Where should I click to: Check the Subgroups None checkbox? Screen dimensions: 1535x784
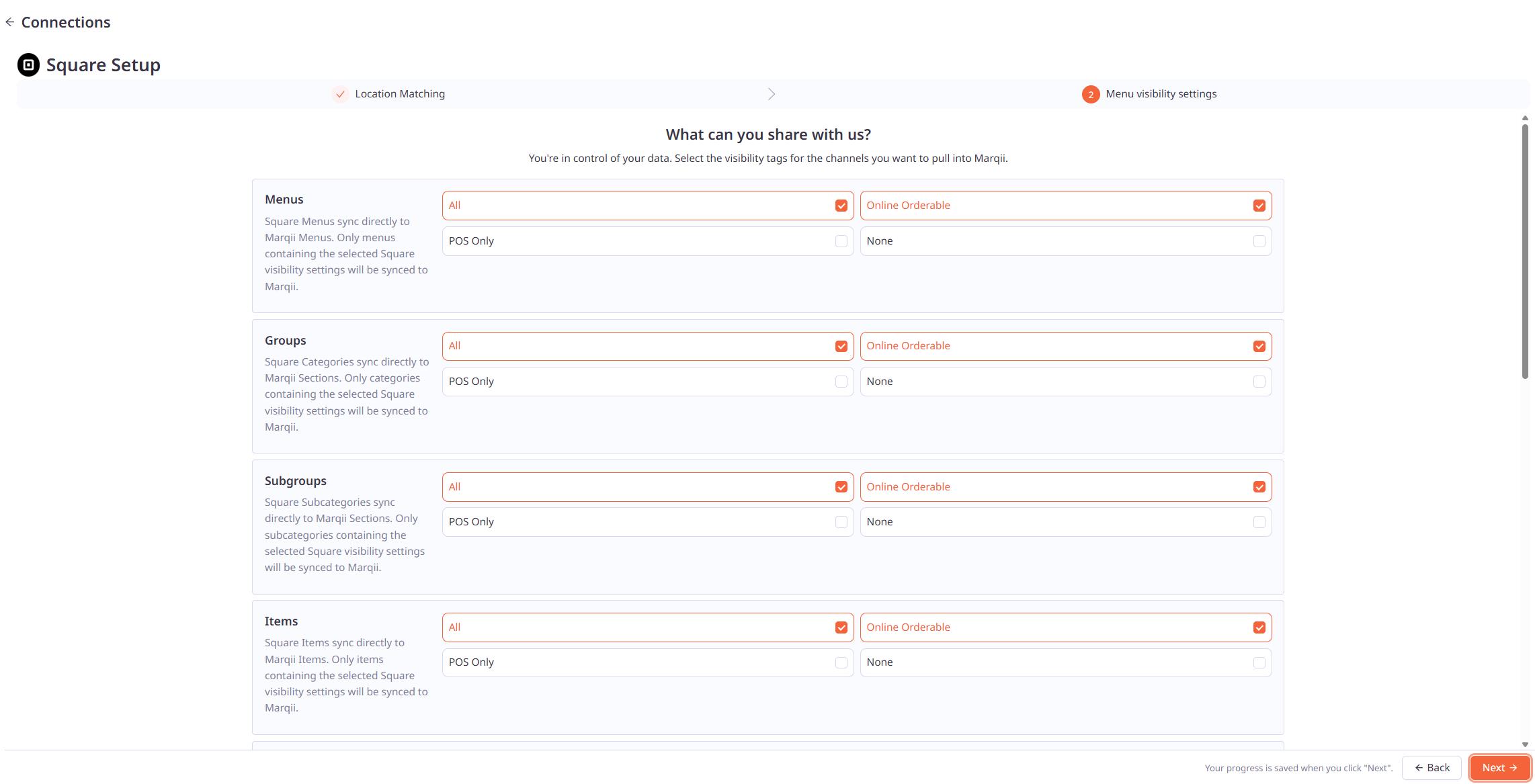click(x=1259, y=522)
